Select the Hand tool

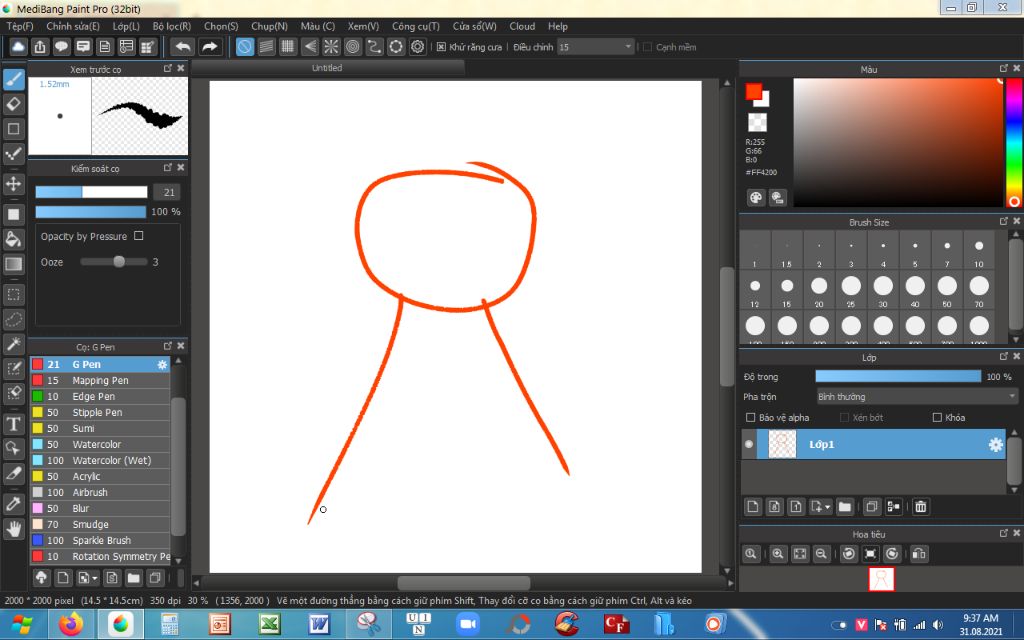pos(14,529)
